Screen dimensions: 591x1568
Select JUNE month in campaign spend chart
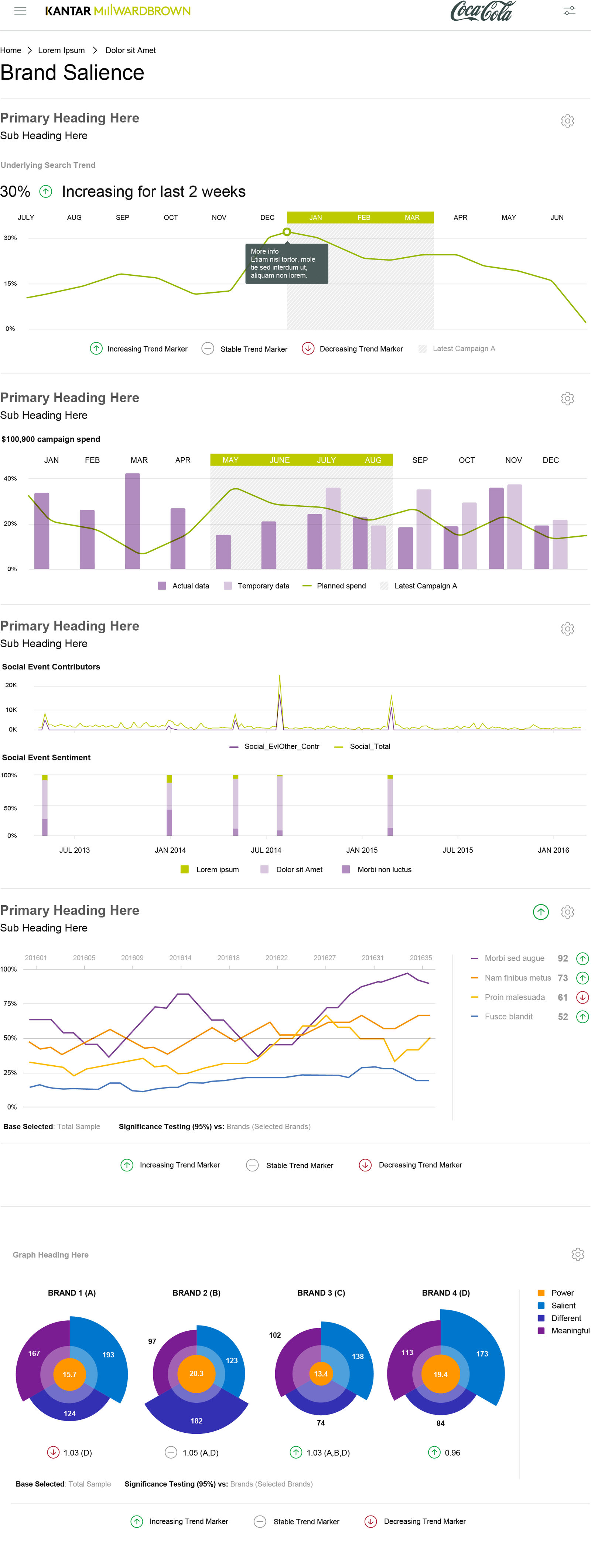click(x=280, y=460)
